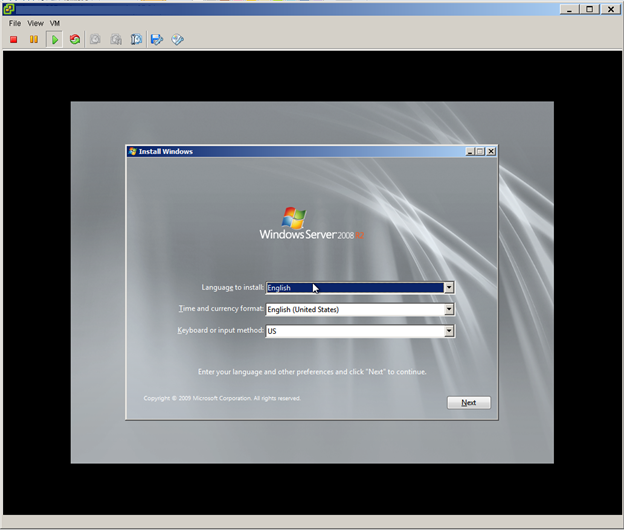The width and height of the screenshot is (624, 530).
Task: Click the Windows Server 2008 R2 logo
Action: [x=312, y=223]
